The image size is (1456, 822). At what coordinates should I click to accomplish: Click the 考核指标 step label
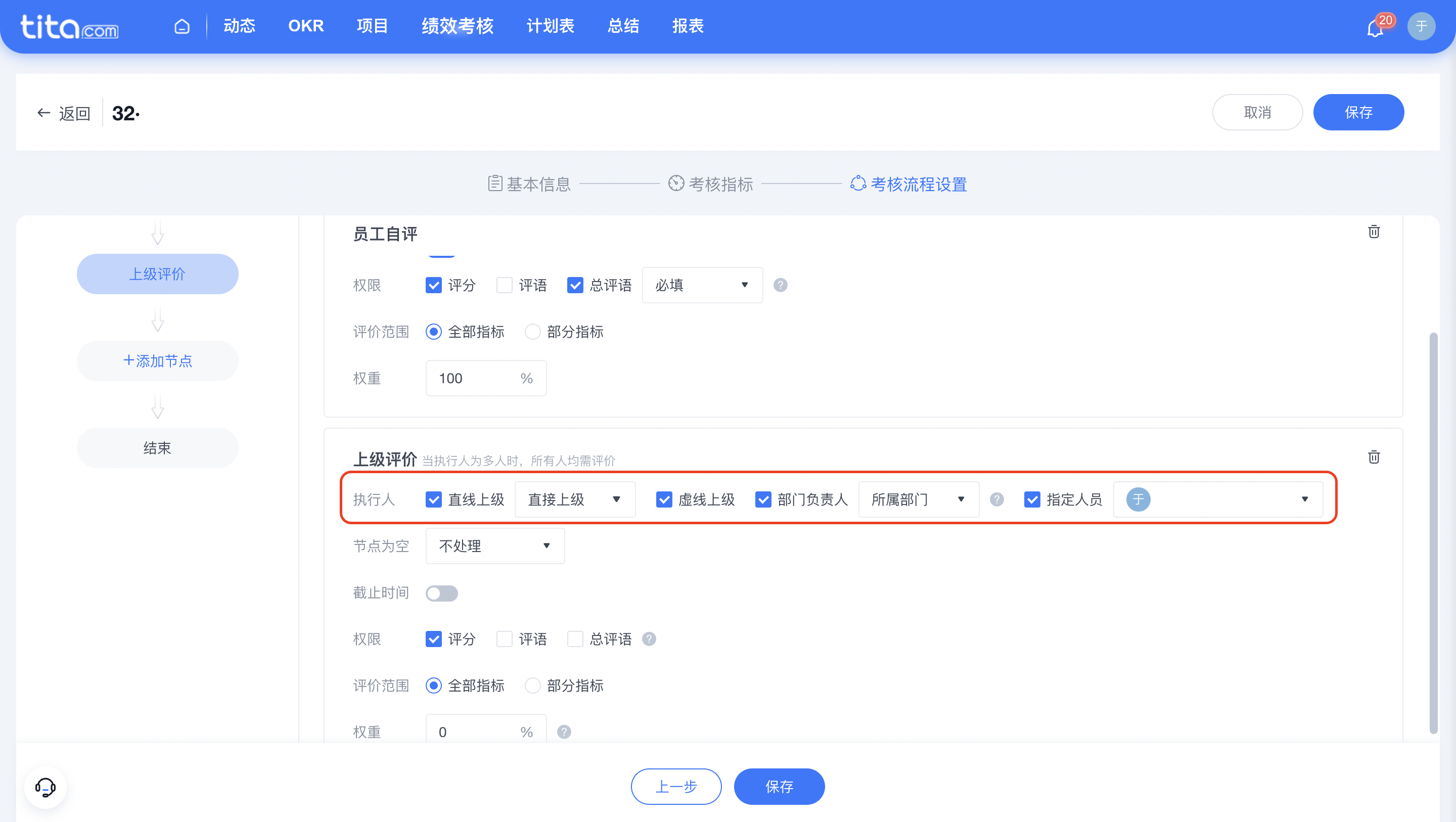click(x=720, y=184)
